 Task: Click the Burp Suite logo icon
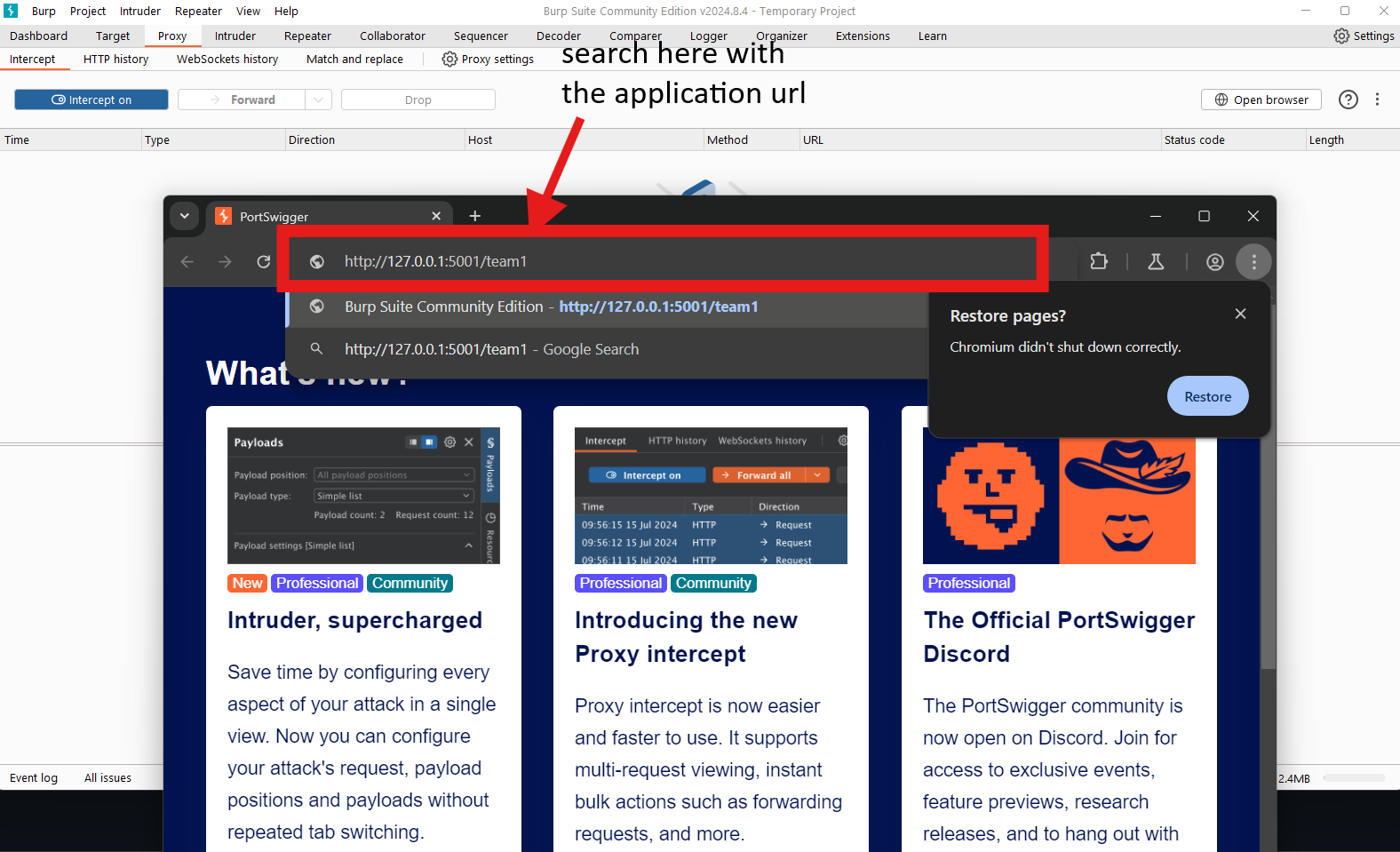pyautogui.click(x=11, y=11)
